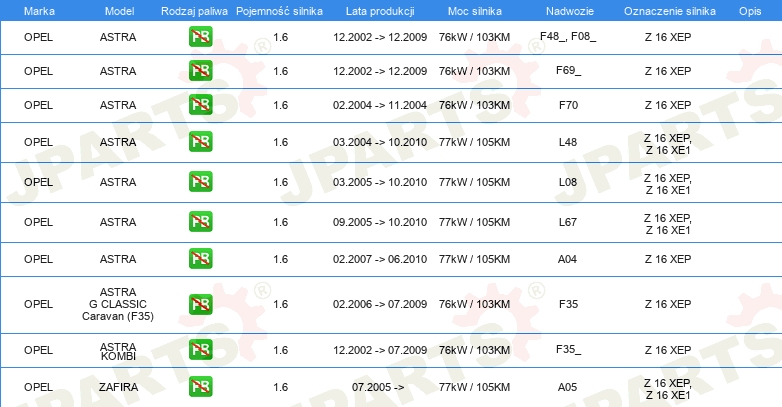The image size is (782, 407).
Task: Click the petrol fuel icon in the F69_ row
Action: (200, 71)
